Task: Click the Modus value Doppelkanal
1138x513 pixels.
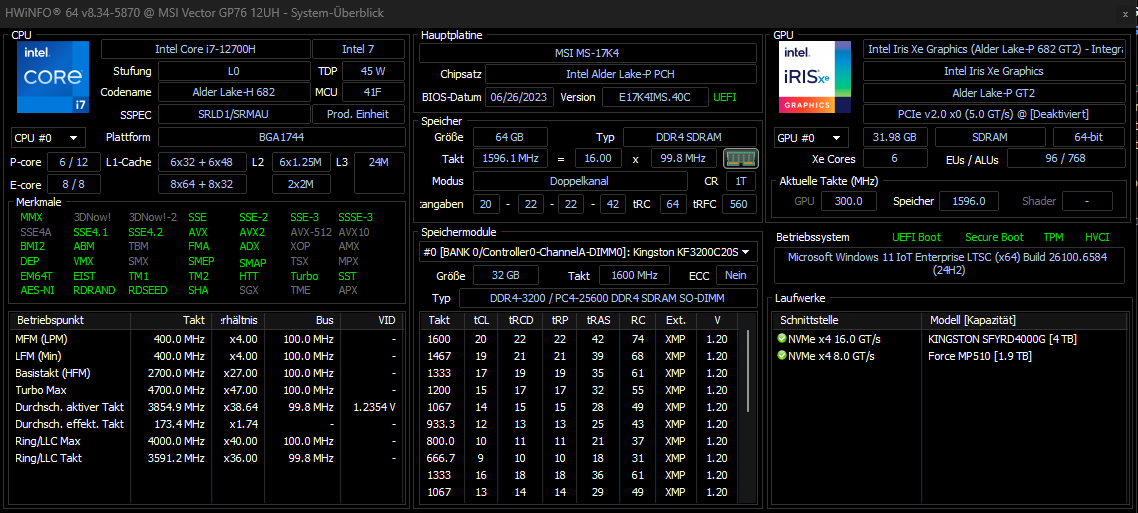Action: tap(580, 181)
